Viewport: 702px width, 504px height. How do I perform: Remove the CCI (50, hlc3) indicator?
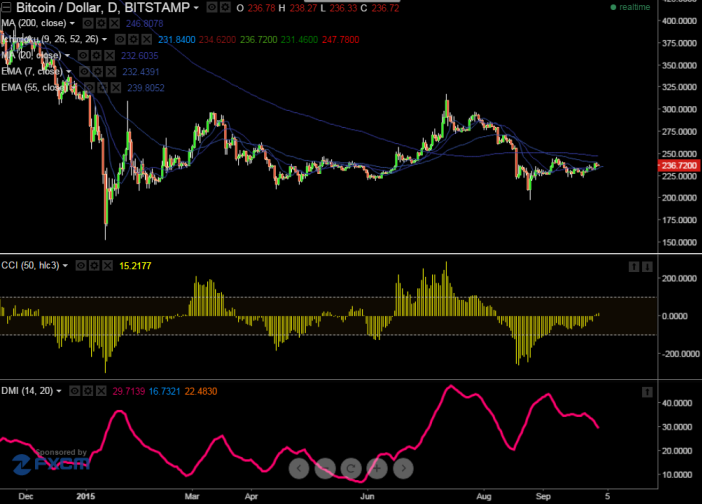click(x=107, y=266)
